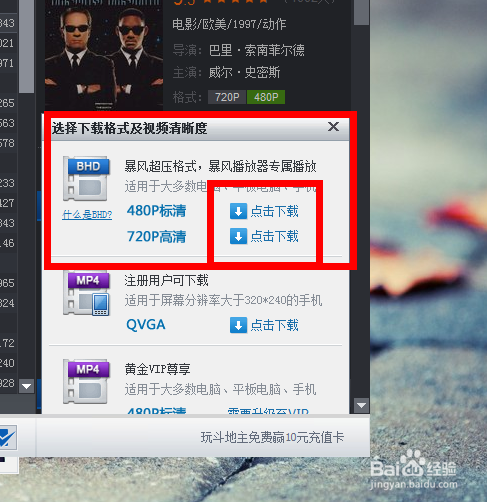
Task: Click the 480P标清 download arrow icon
Action: 238,211
